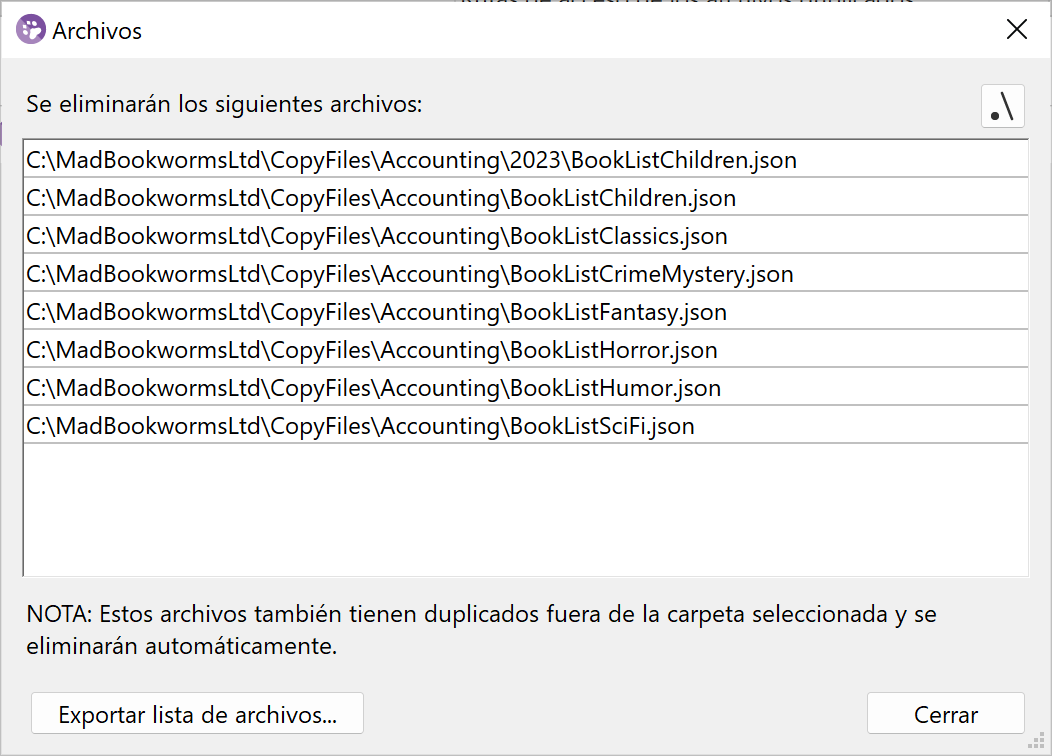Click the resize grip in the dialog corner

[1039, 743]
